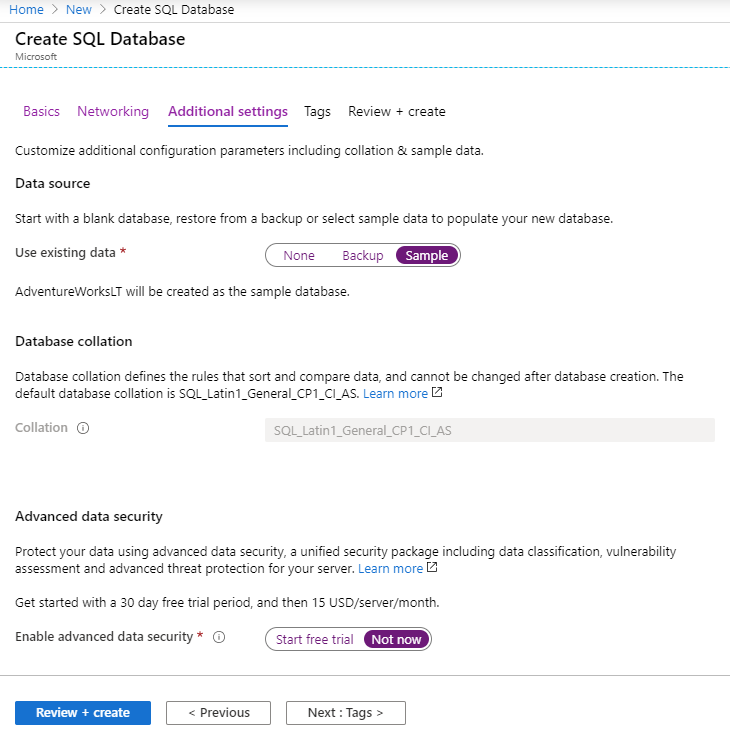This screenshot has height=733, width=730.
Task: Click the Microsoft subtitle under the page title
Action: point(36,57)
